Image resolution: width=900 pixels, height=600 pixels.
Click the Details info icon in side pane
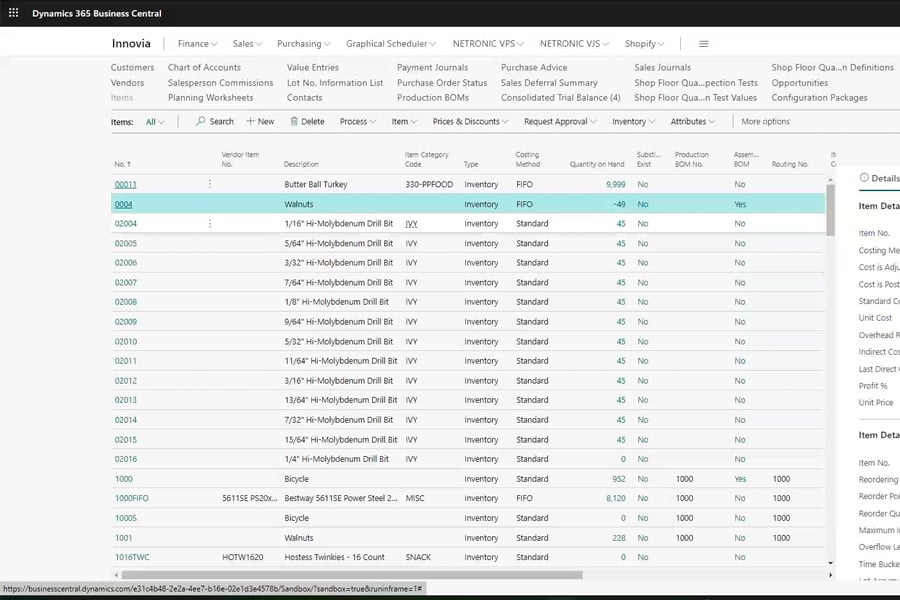coord(864,178)
